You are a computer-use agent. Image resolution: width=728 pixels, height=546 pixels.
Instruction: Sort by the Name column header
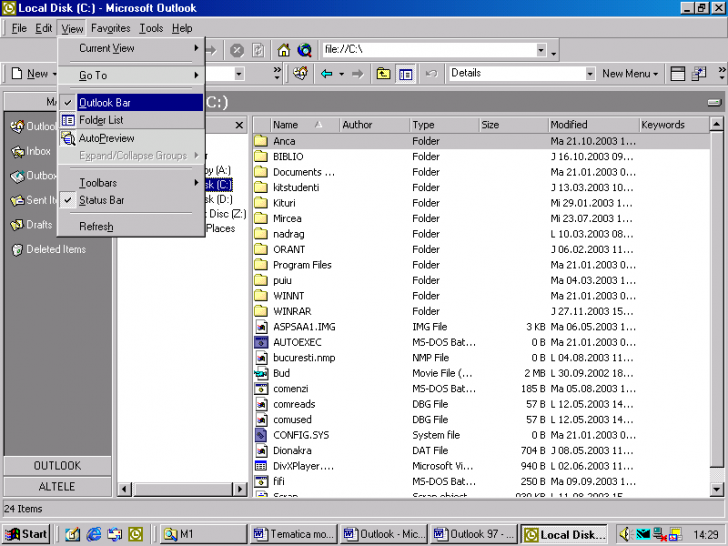(x=305, y=125)
